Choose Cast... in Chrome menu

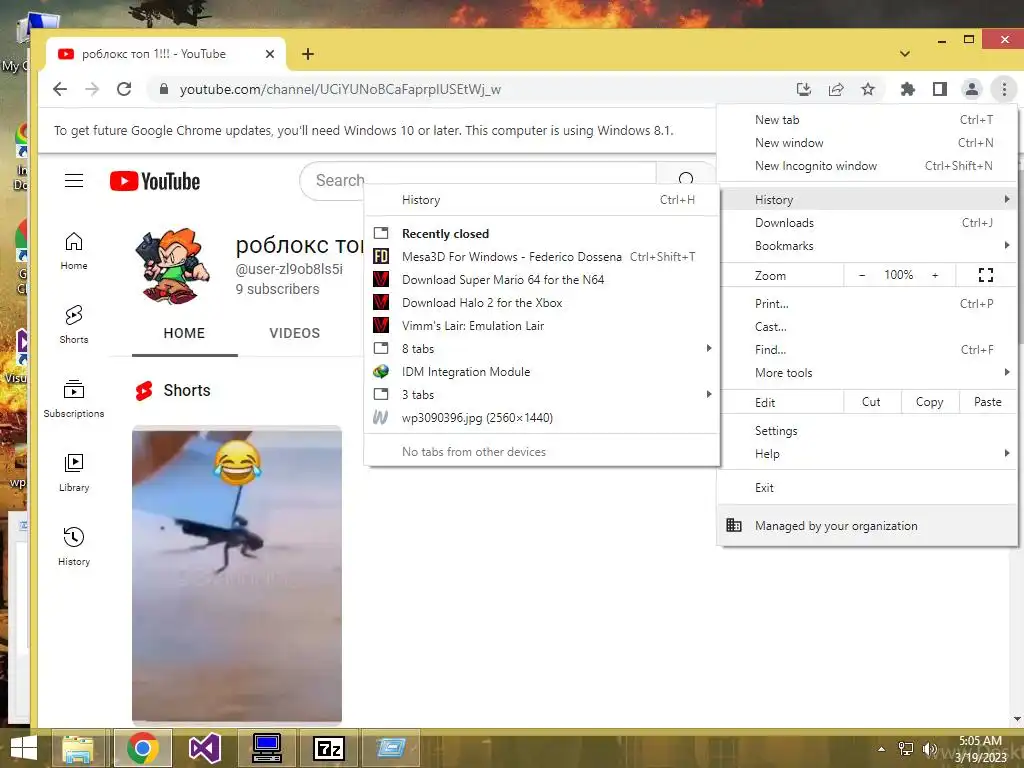click(x=867, y=327)
